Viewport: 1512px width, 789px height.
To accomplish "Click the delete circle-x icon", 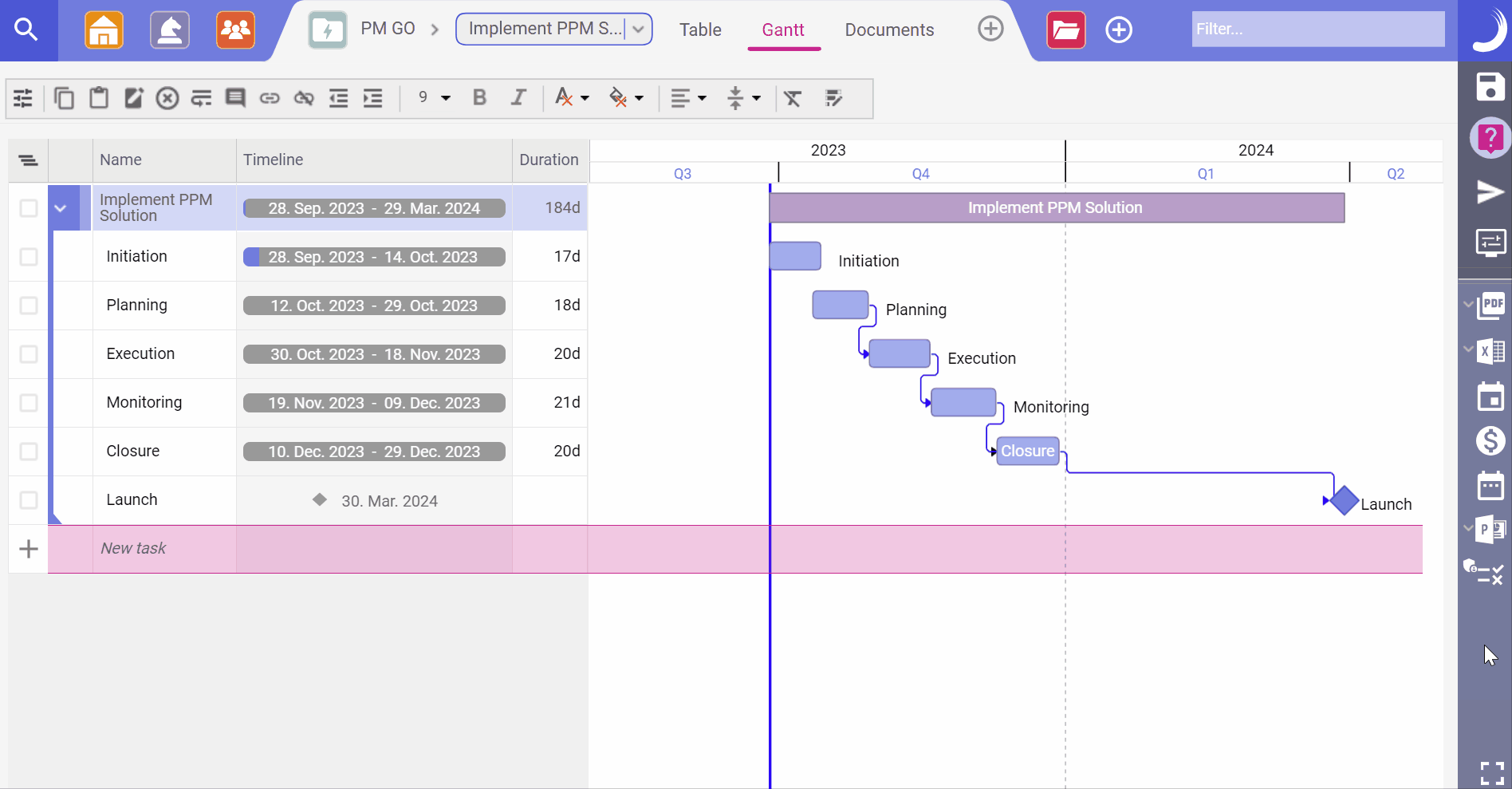I will tap(167, 98).
